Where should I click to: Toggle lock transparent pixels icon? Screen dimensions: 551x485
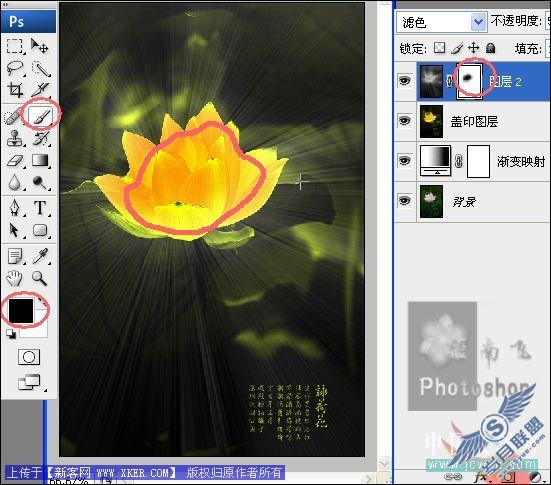click(x=439, y=48)
